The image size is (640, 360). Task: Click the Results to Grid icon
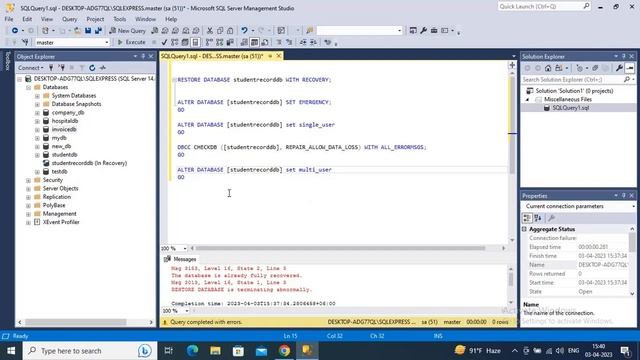pyautogui.click(x=254, y=42)
